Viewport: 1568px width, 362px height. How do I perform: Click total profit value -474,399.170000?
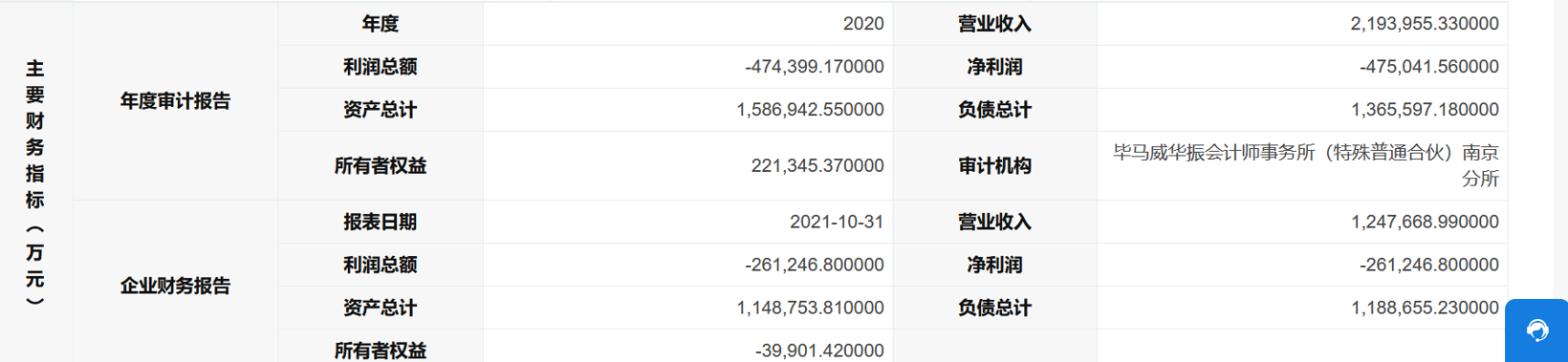click(x=815, y=67)
